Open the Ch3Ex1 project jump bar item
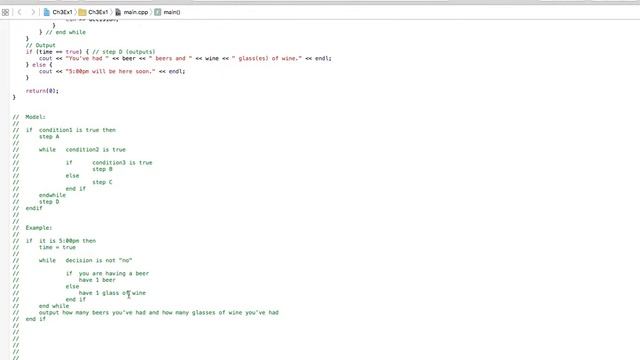Viewport: 640px width, 360px height. [x=58, y=12]
